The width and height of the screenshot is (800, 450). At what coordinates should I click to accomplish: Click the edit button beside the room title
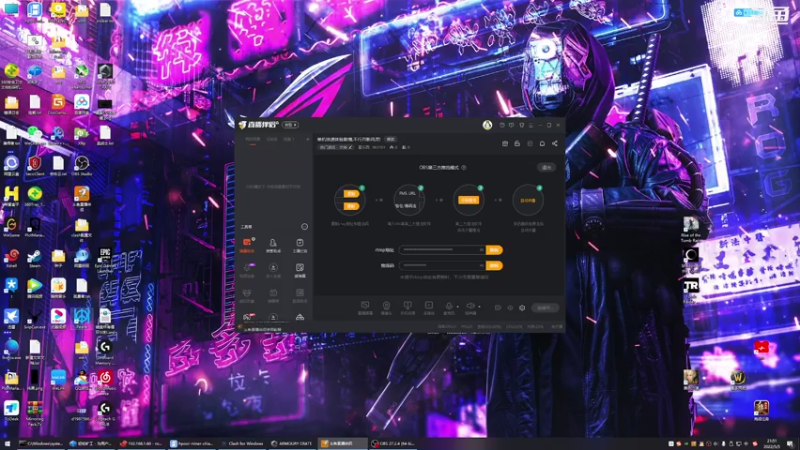click(x=390, y=139)
